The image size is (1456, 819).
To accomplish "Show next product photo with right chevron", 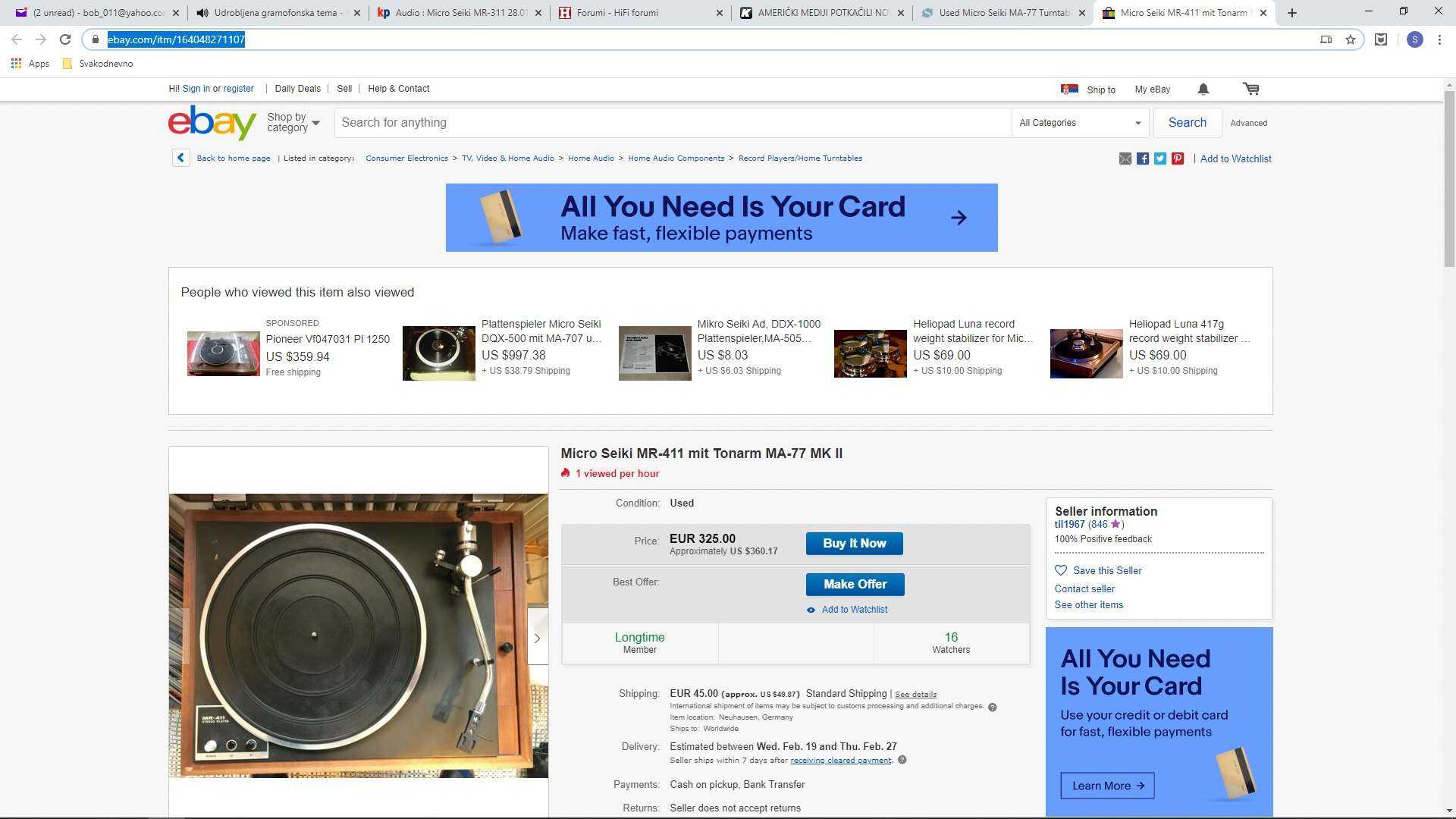I will point(537,638).
